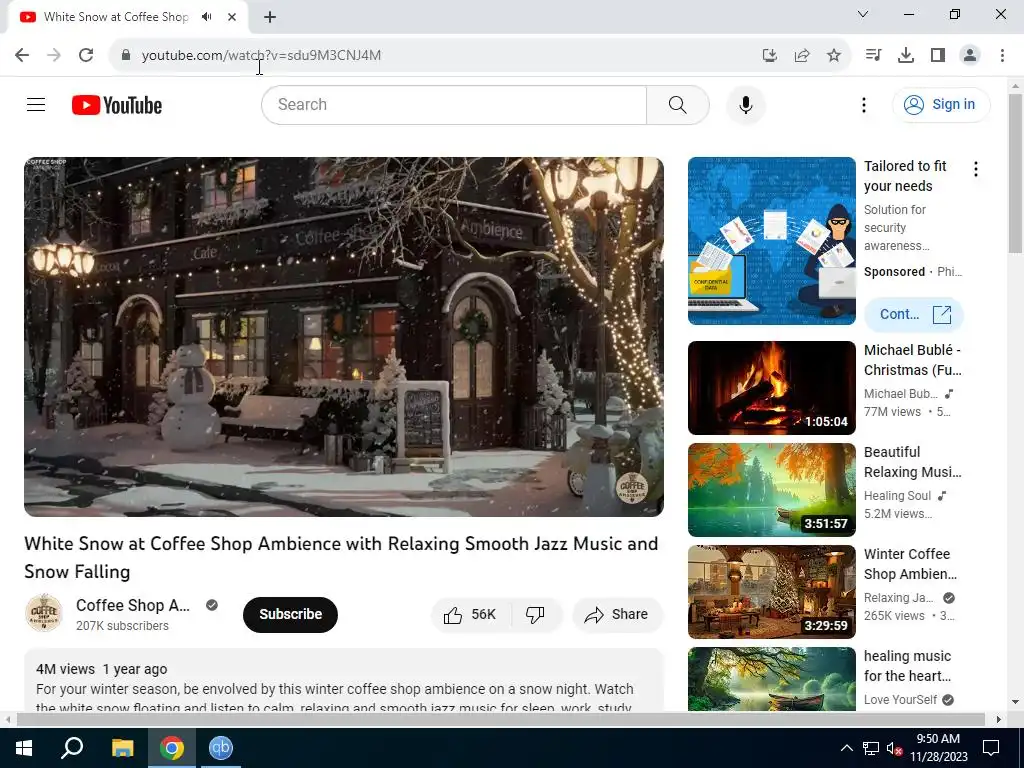Screen dimensions: 1024x768
Task: Expand video description at 4M views
Action: pyautogui.click(x=344, y=680)
